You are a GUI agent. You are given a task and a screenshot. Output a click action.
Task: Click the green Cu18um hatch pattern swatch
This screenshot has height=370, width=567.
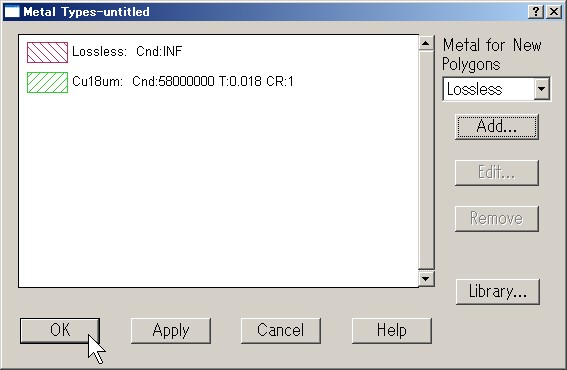47,82
